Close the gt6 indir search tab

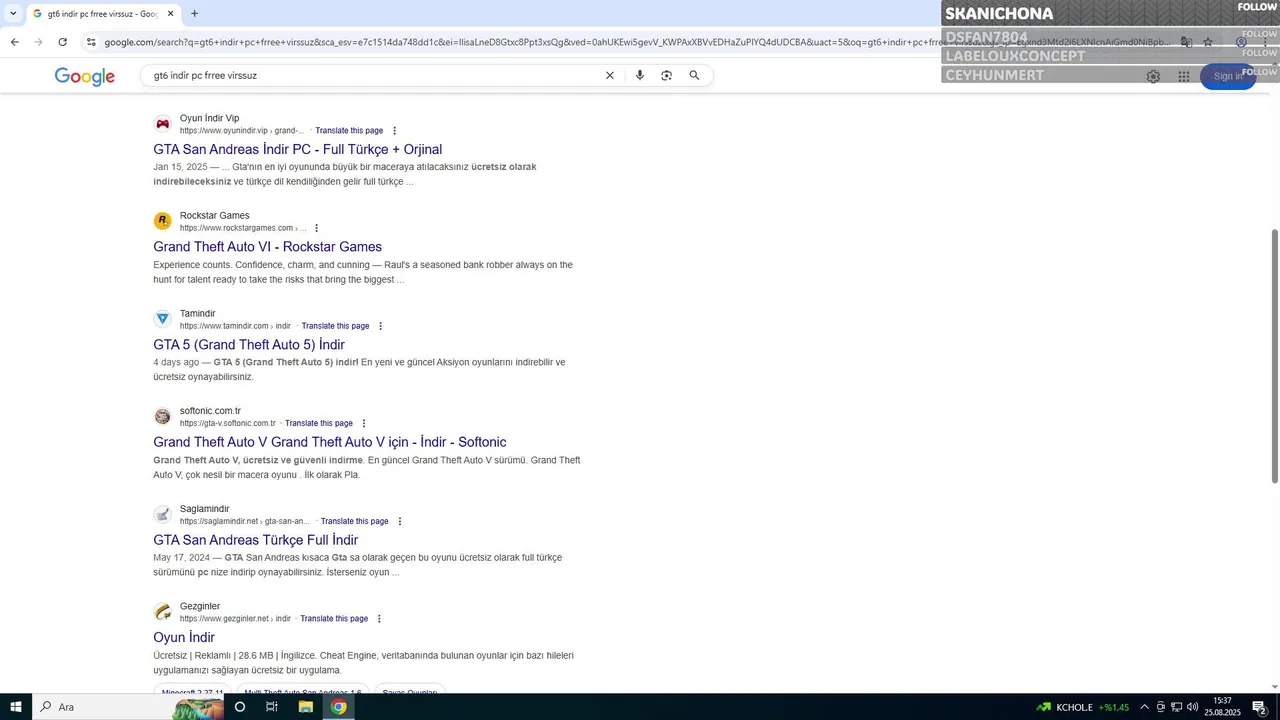(170, 13)
